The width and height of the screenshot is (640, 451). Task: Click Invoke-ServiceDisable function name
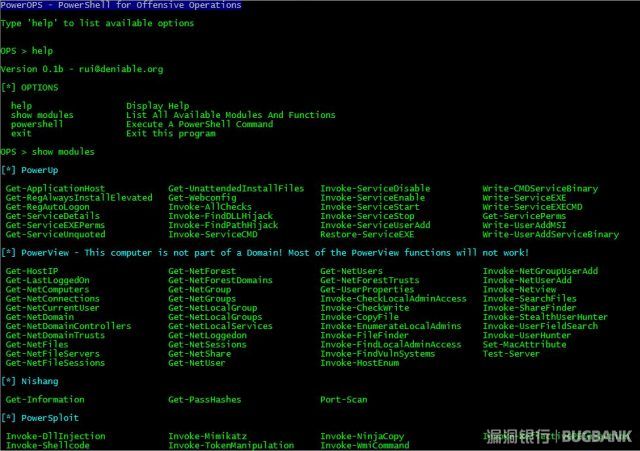(375, 189)
